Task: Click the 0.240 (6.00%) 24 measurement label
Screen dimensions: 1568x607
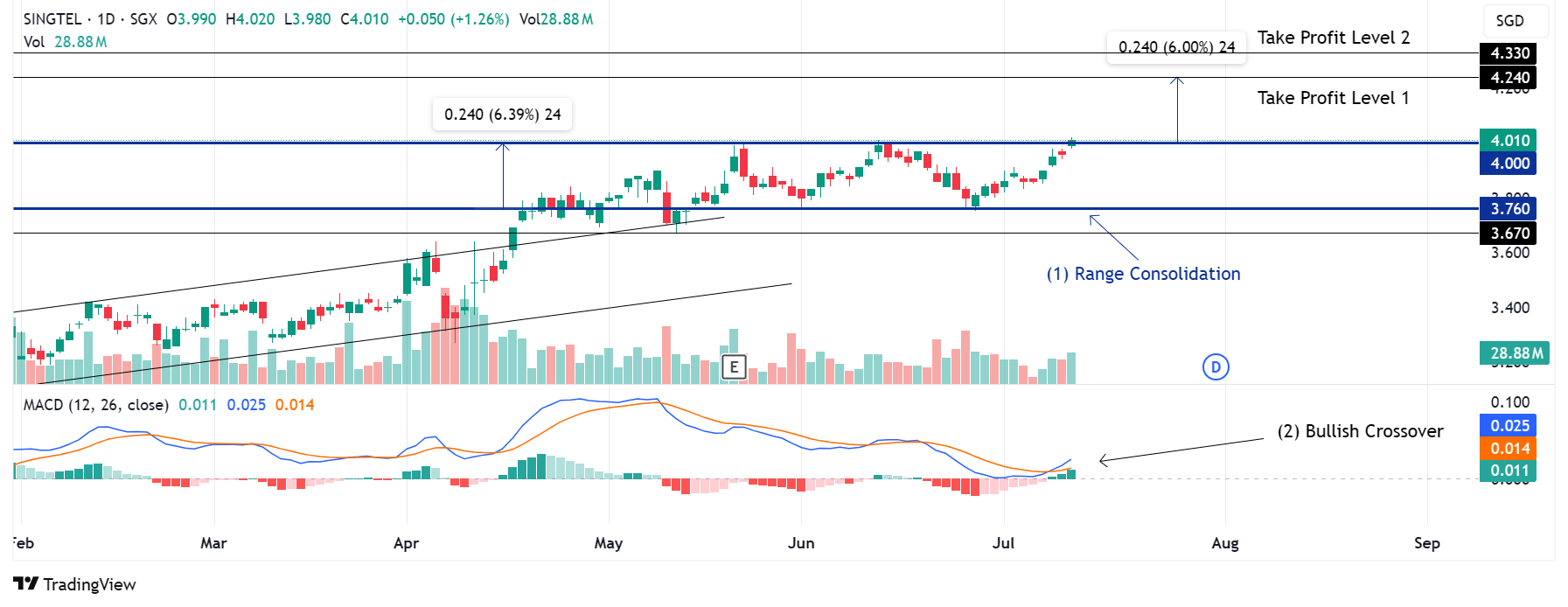Action: click(x=1177, y=47)
